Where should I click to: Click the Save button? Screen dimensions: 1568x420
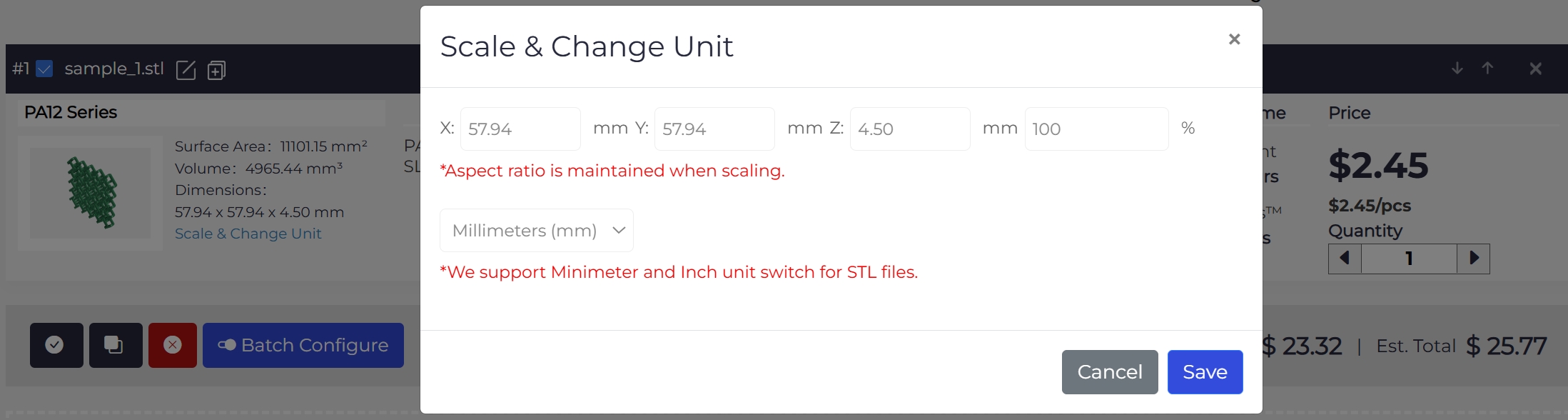[x=1205, y=372]
